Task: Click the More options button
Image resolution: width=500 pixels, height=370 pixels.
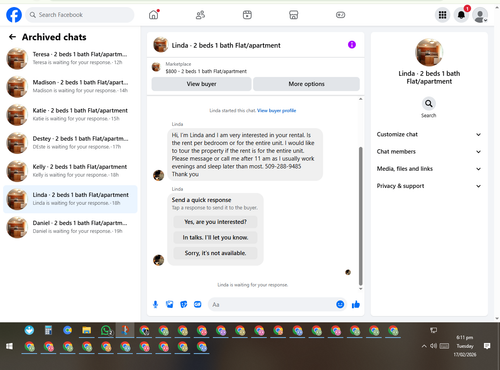Action: [306, 84]
